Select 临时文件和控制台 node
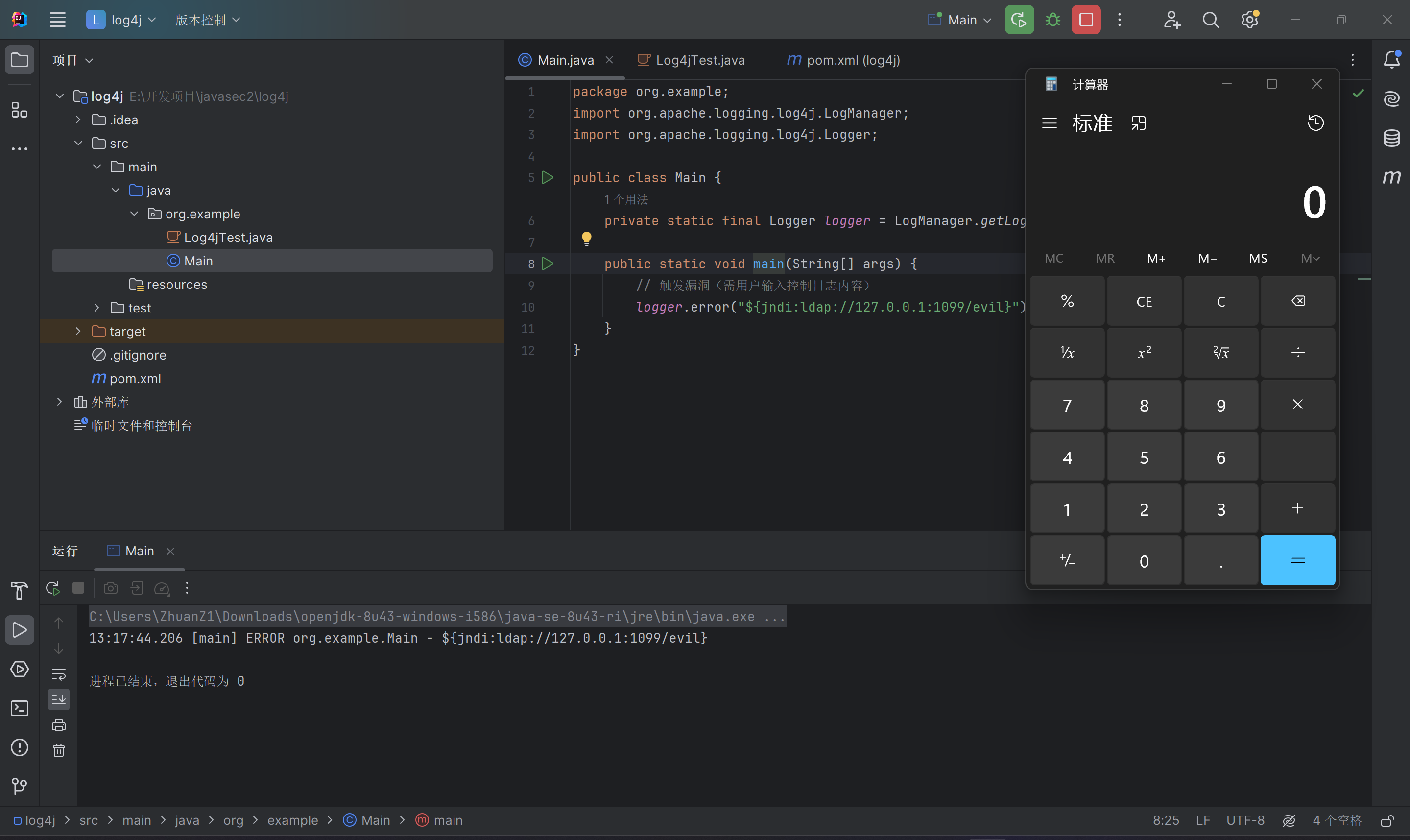The image size is (1410, 840). click(x=133, y=425)
